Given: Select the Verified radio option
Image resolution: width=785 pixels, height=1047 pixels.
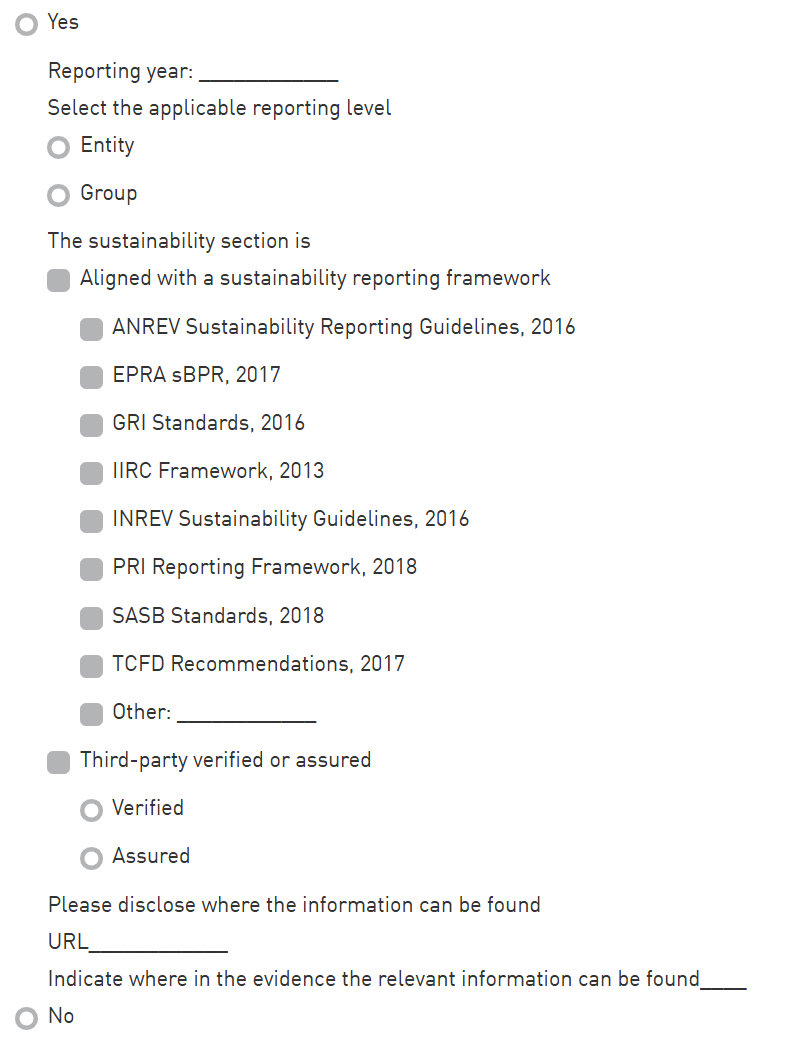Looking at the screenshot, I should pyautogui.click(x=92, y=810).
